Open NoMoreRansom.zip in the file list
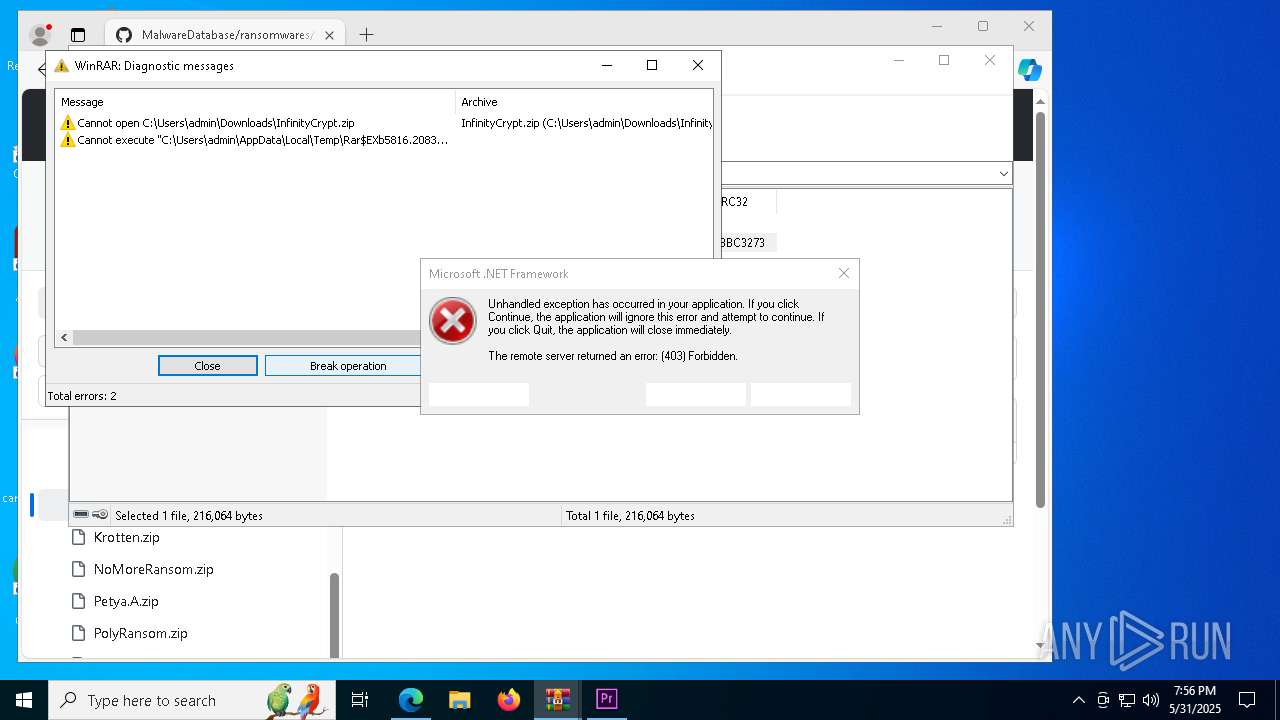The width and height of the screenshot is (1280, 720). pos(153,569)
